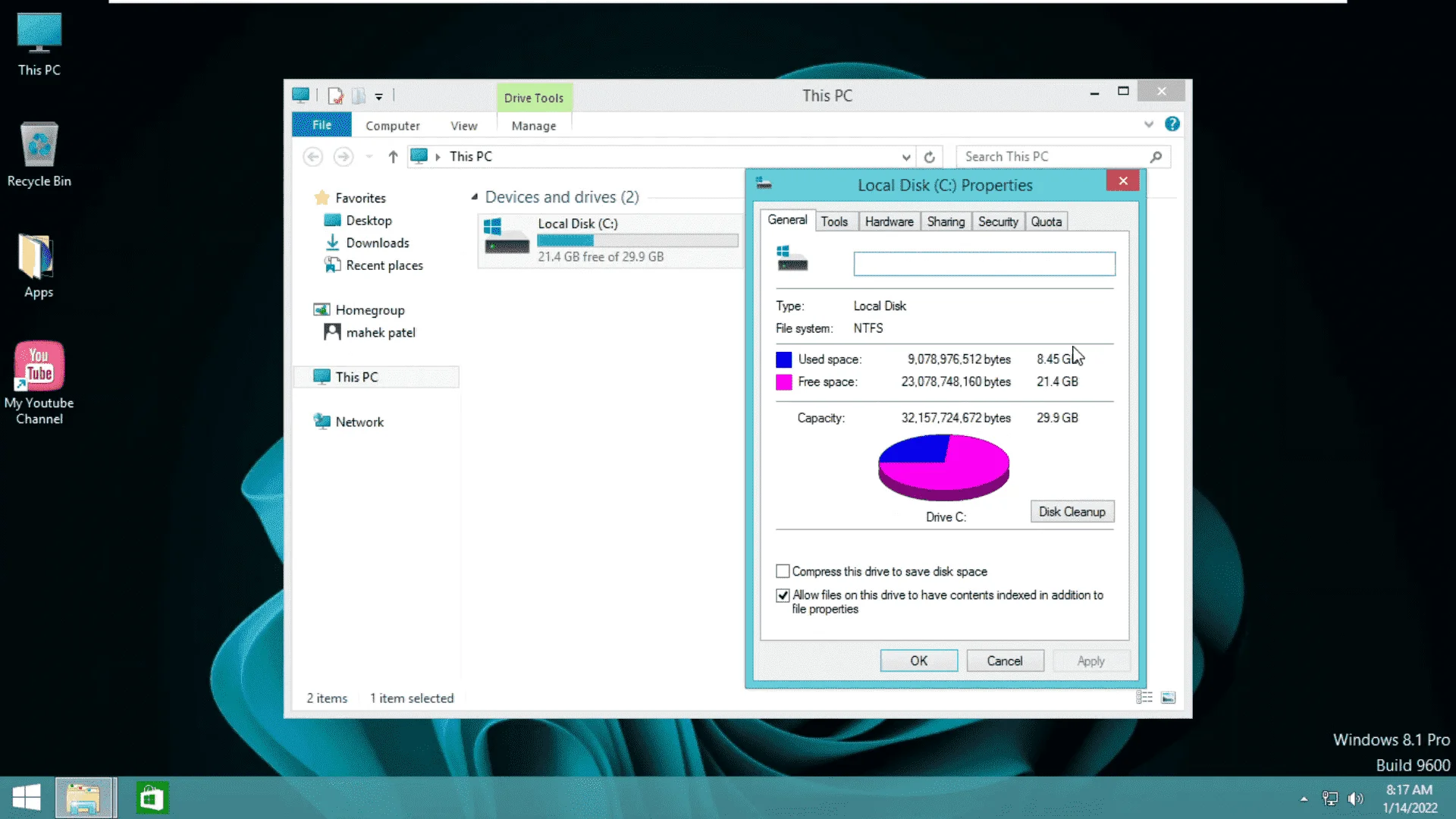The image size is (1456, 819).
Task: Select Homegroup in navigation pane
Action: click(369, 310)
